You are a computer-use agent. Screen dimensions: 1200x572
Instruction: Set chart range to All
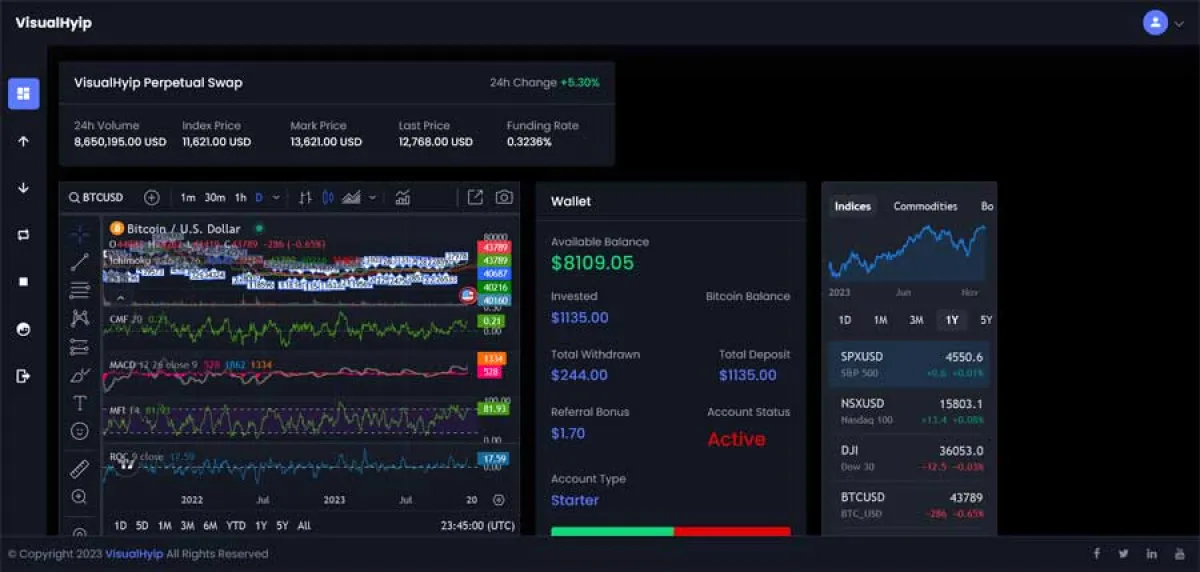click(x=304, y=525)
